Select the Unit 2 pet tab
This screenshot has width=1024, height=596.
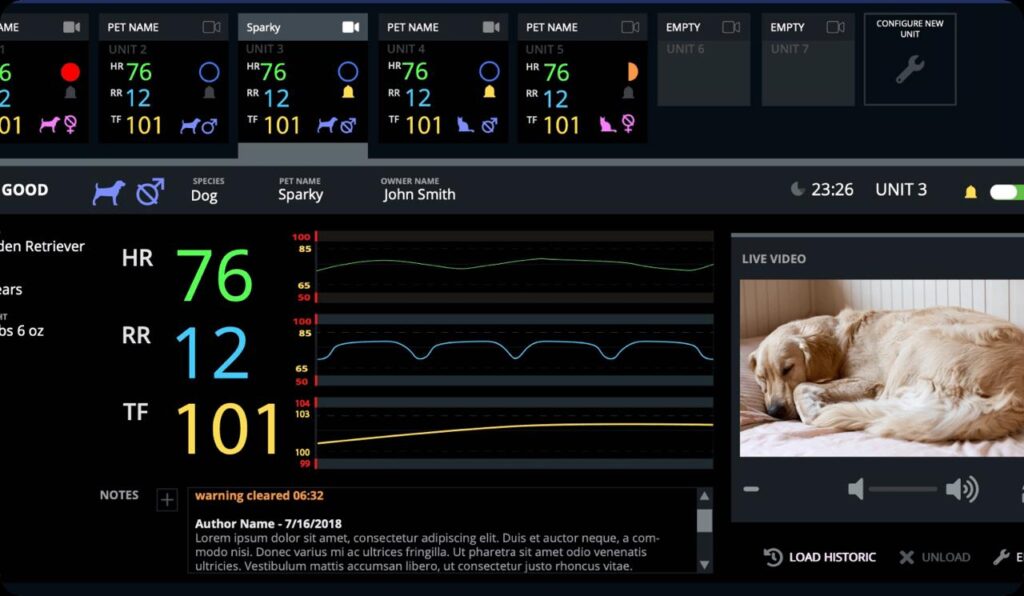click(x=163, y=27)
